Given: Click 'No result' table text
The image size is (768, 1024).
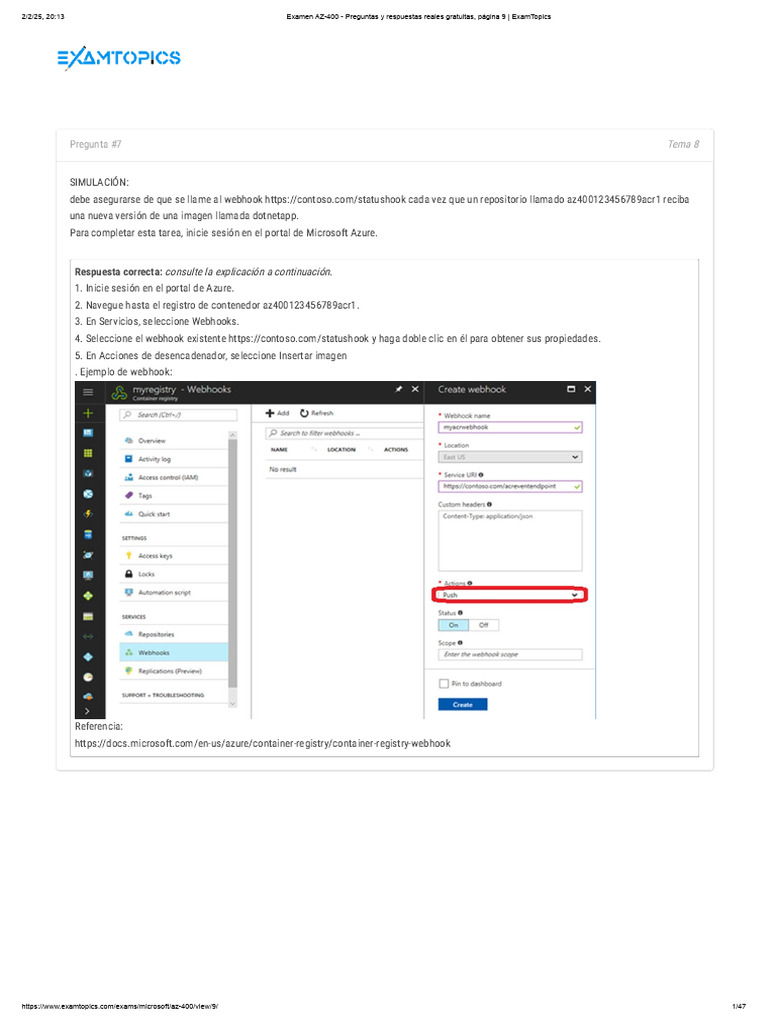Looking at the screenshot, I should pyautogui.click(x=283, y=470).
